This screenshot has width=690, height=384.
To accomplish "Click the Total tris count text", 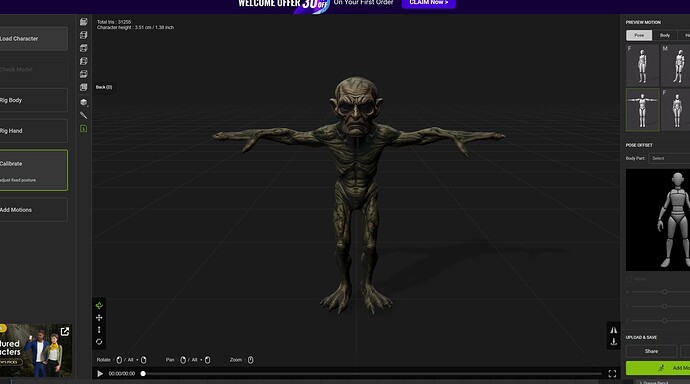I will [x=114, y=22].
